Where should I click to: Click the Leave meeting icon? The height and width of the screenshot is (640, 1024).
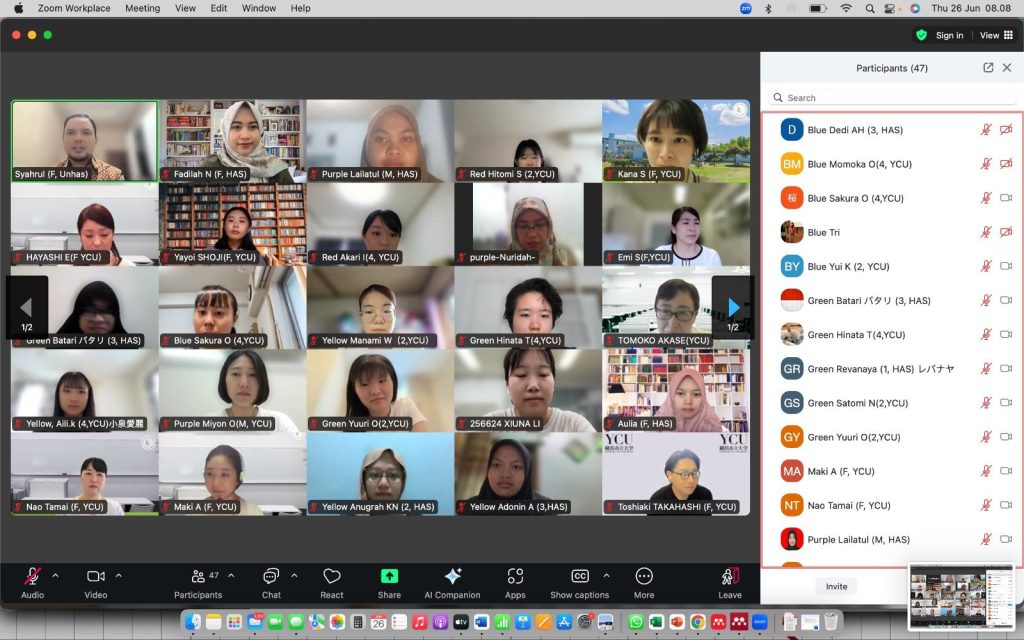tap(730, 577)
